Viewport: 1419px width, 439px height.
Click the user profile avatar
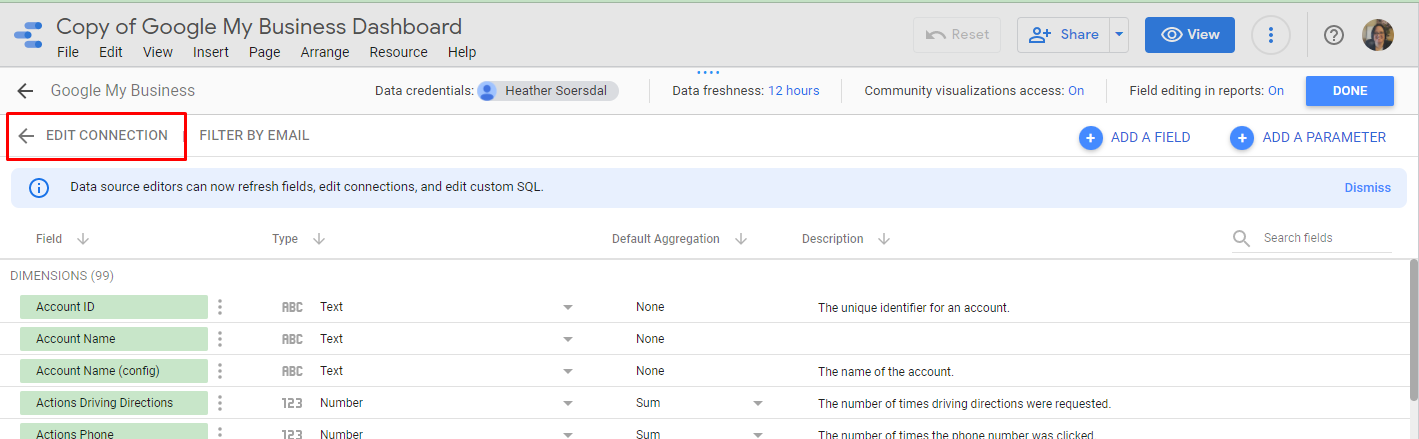click(1377, 35)
